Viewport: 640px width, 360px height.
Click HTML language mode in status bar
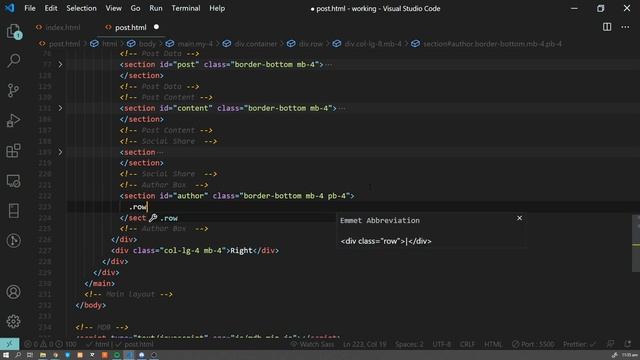pyautogui.click(x=493, y=344)
